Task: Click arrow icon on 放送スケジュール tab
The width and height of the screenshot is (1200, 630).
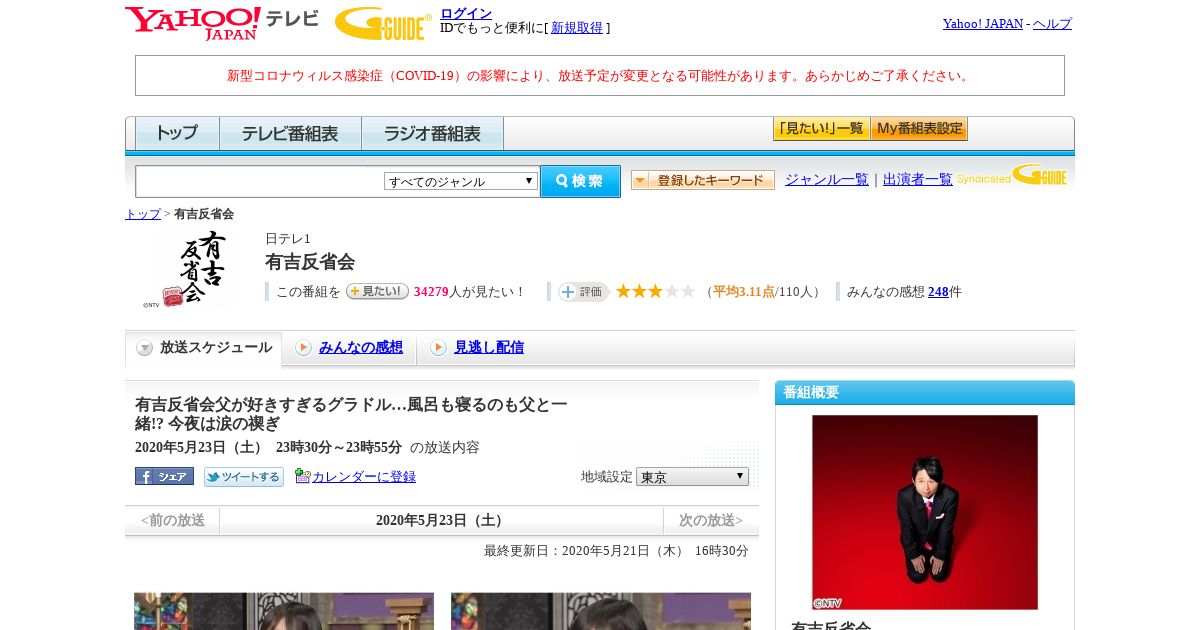Action: tap(145, 348)
